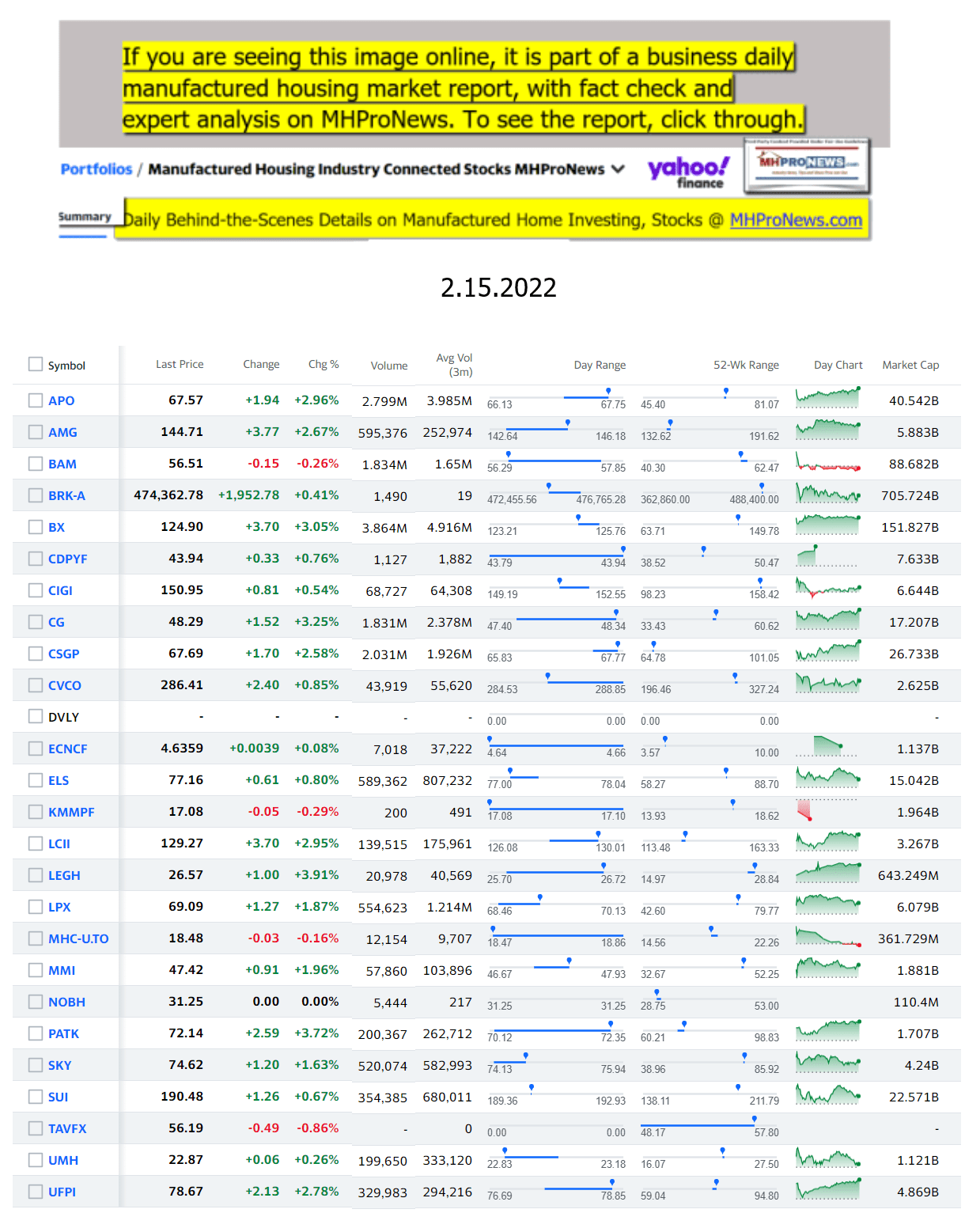Check the BRK-A row checkbox
The image size is (965, 1232).
[36, 495]
